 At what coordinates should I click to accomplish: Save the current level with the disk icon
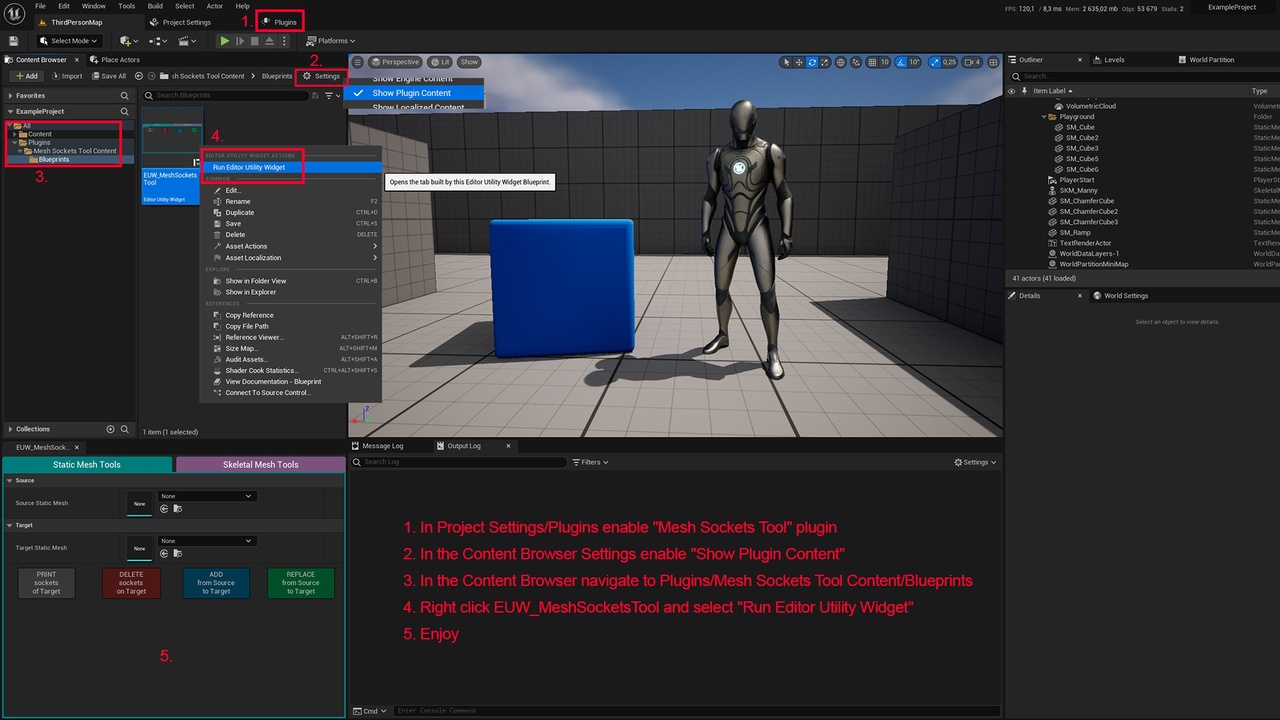[x=14, y=41]
